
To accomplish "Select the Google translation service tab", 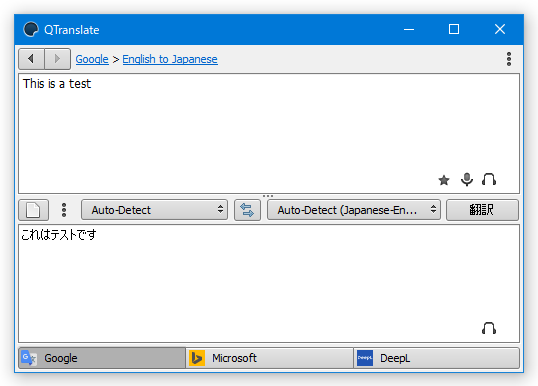I will pyautogui.click(x=102, y=358).
